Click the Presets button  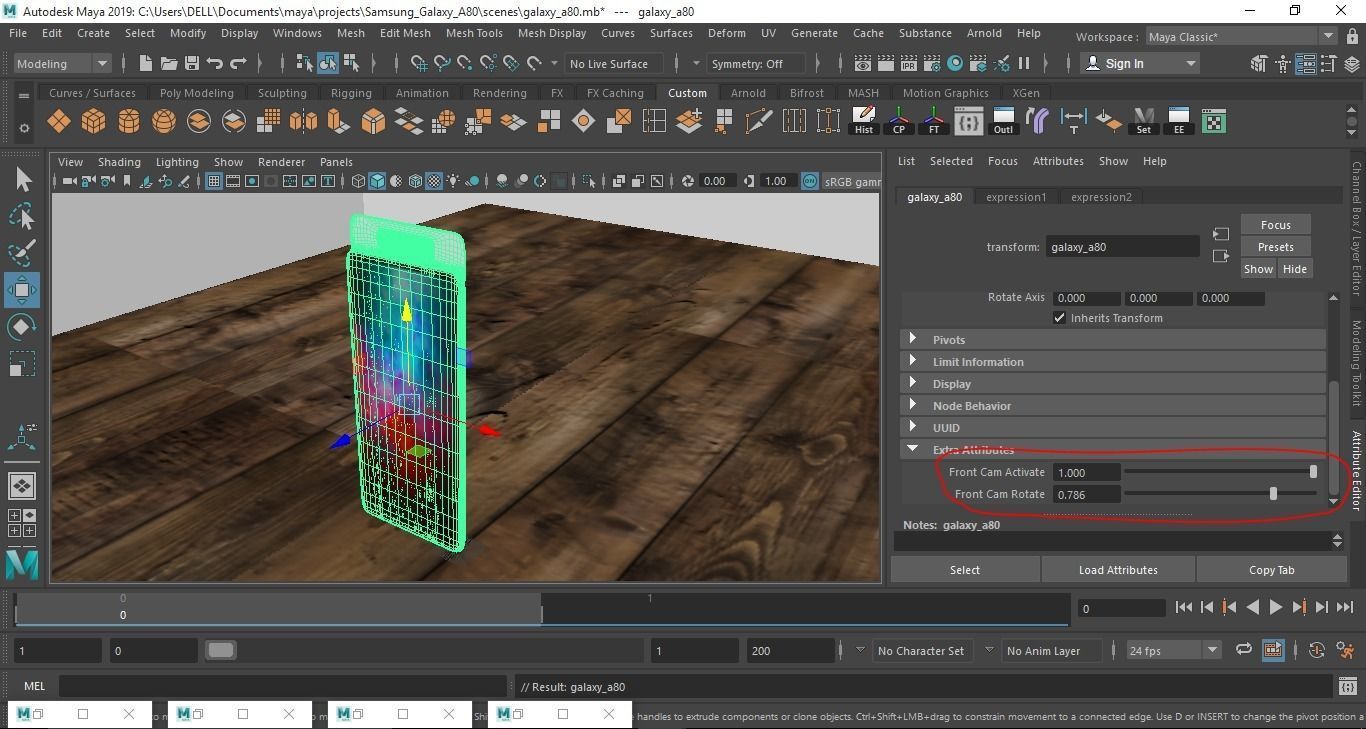[x=1275, y=247]
